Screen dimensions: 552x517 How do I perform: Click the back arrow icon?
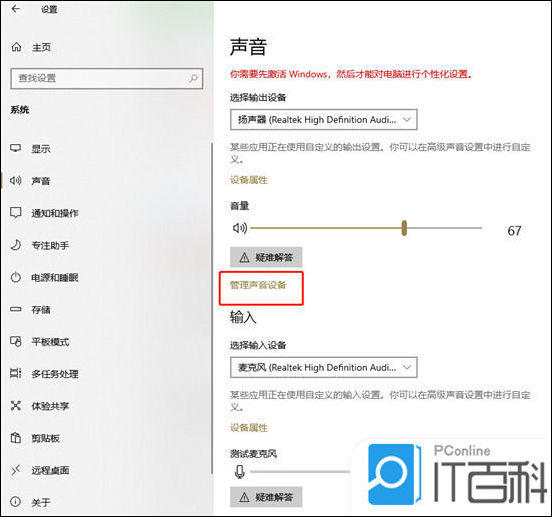[x=16, y=9]
